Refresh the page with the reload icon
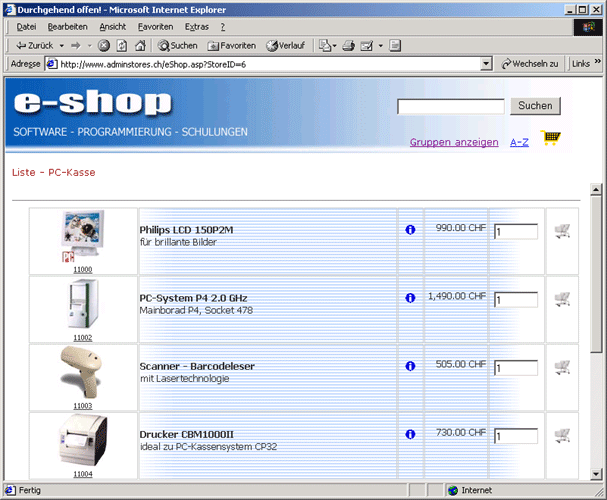 tap(122, 46)
